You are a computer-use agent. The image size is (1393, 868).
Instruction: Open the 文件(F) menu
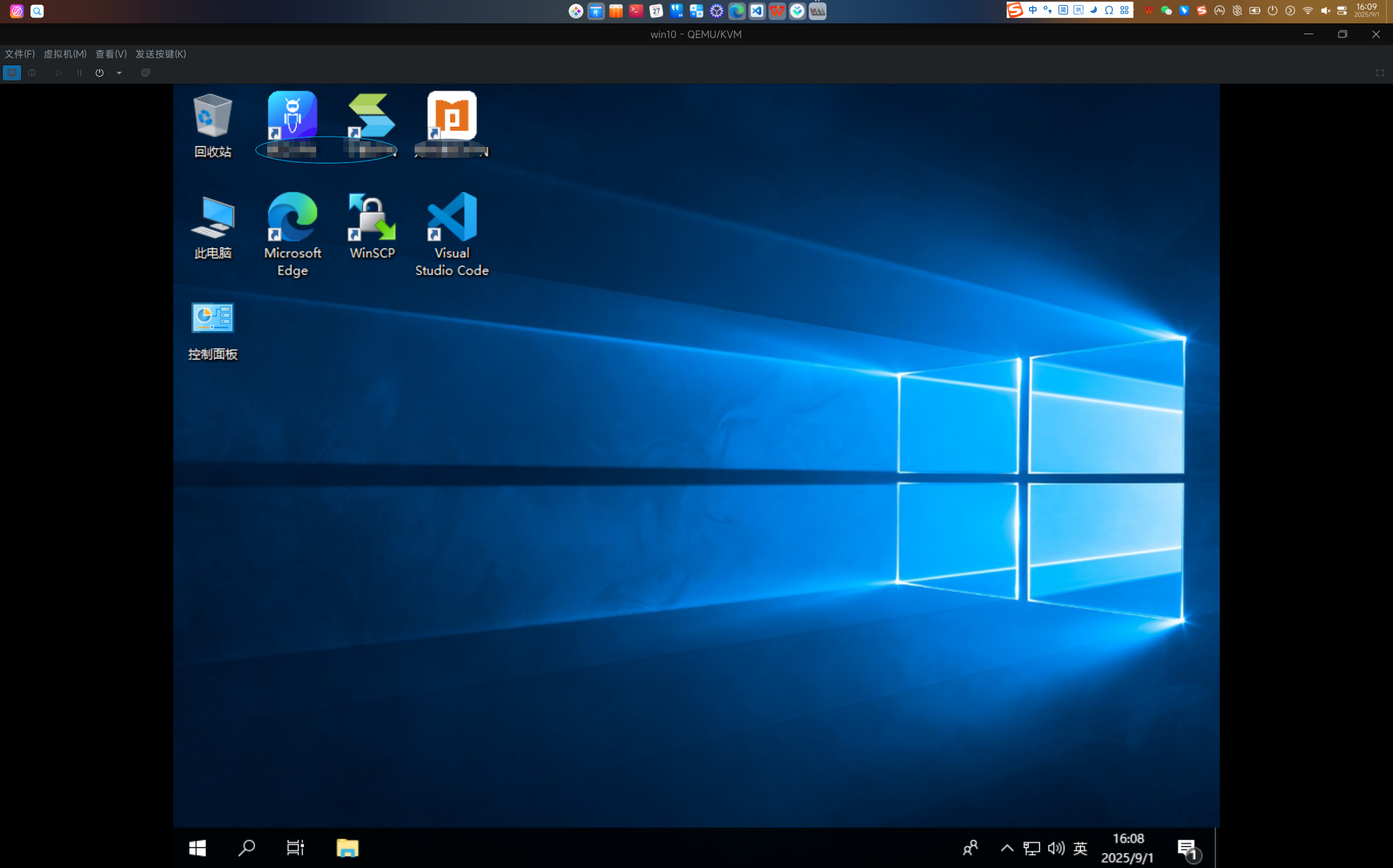[20, 54]
